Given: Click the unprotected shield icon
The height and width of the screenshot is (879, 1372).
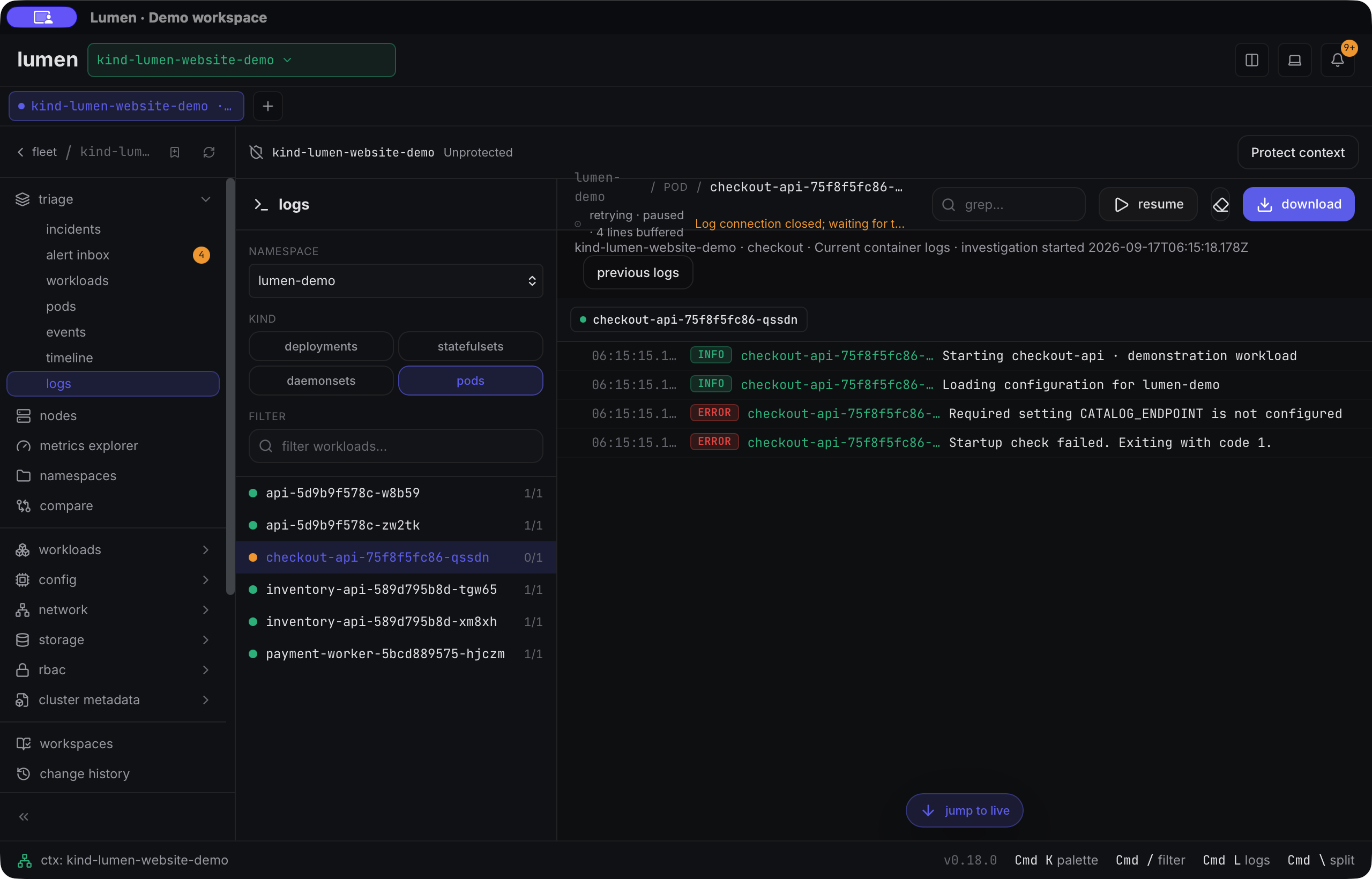Looking at the screenshot, I should tap(256, 152).
